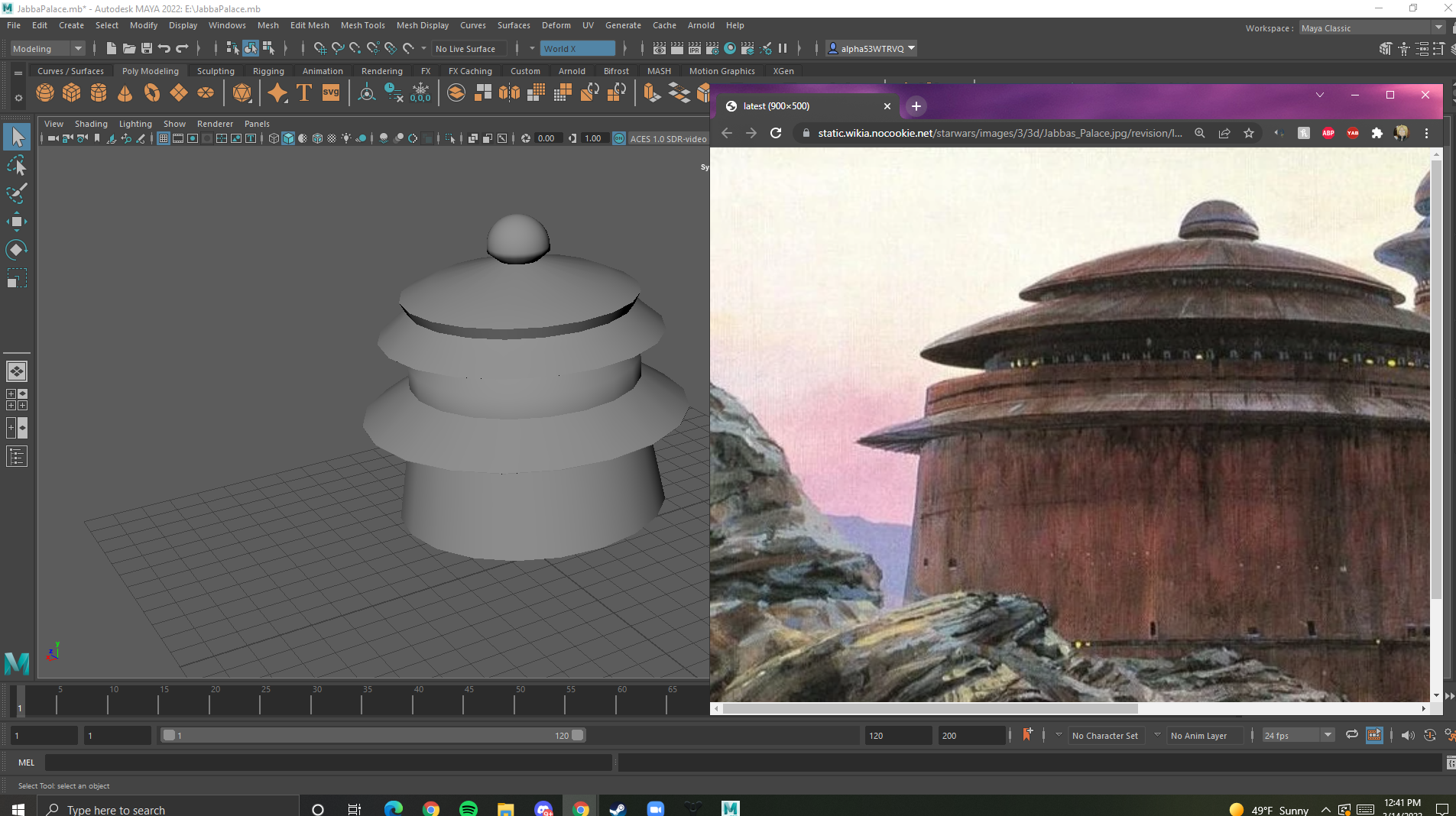Click Freeze Transformations 0,0,0 icon
Screen dimensions: 1456x816
[420, 93]
